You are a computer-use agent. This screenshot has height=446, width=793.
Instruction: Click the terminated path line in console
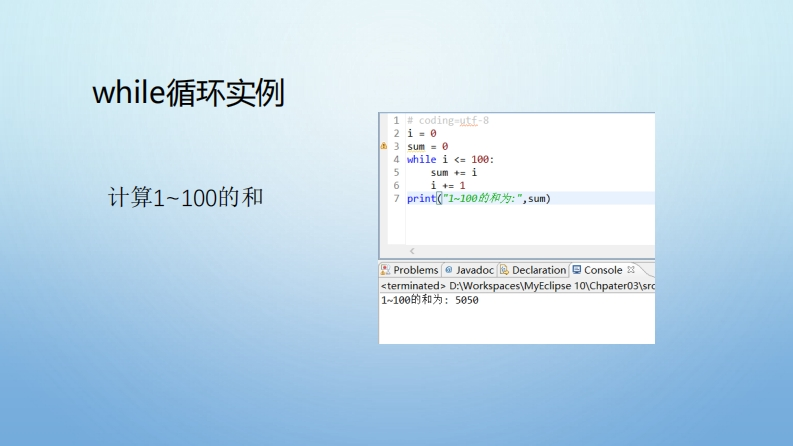(517, 286)
